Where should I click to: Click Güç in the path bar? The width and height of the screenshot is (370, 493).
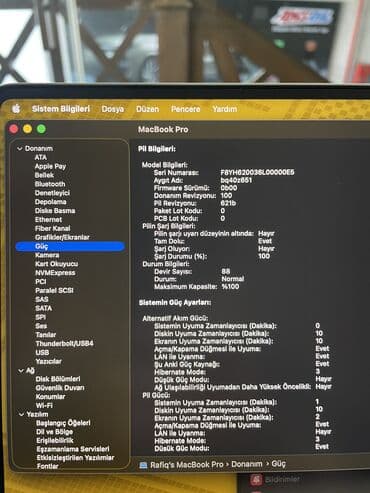(x=278, y=464)
